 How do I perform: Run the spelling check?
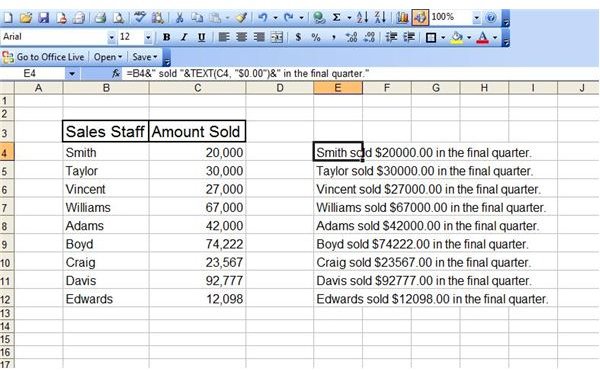(x=140, y=18)
